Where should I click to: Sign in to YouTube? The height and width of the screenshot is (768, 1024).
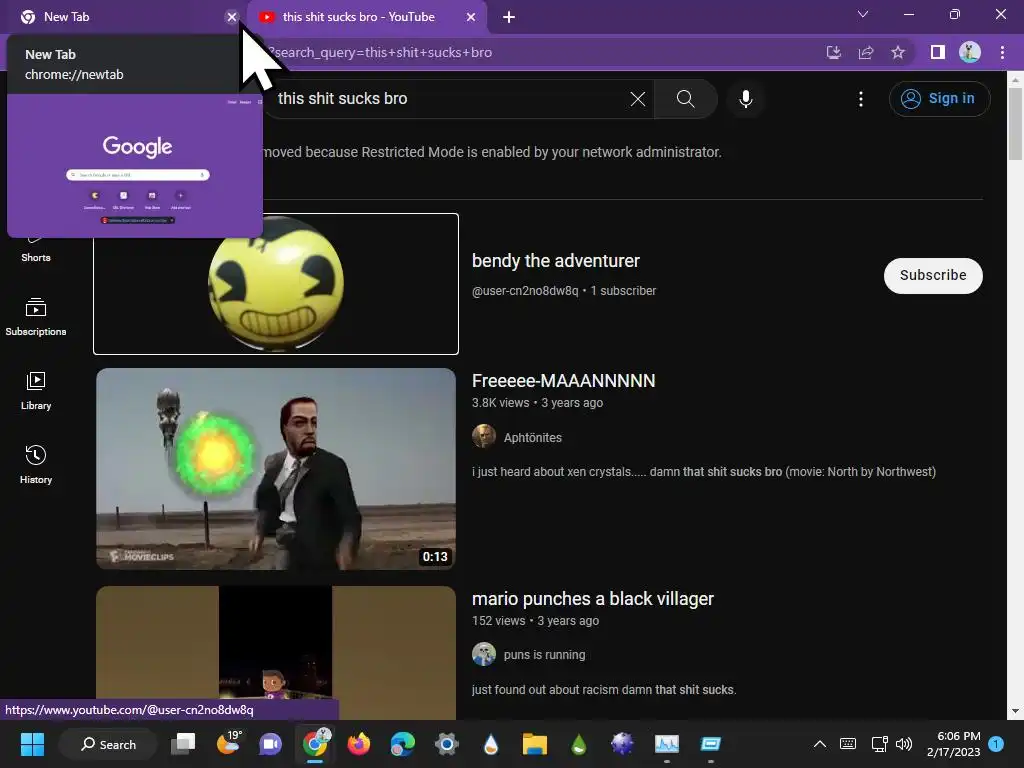[x=939, y=99]
